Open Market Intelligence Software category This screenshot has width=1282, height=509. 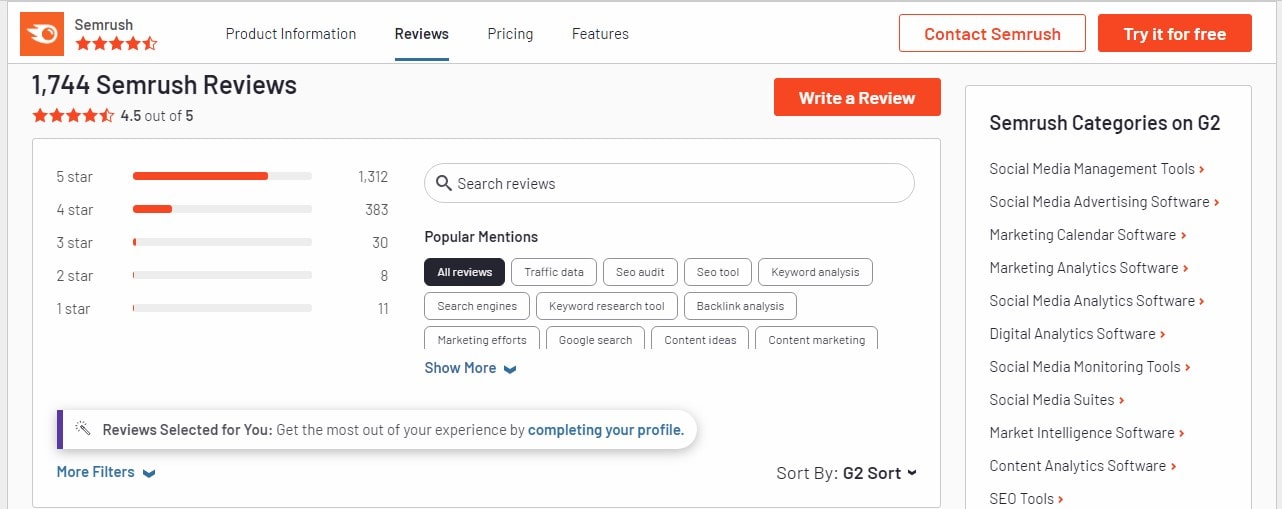pyautogui.click(x=1086, y=433)
